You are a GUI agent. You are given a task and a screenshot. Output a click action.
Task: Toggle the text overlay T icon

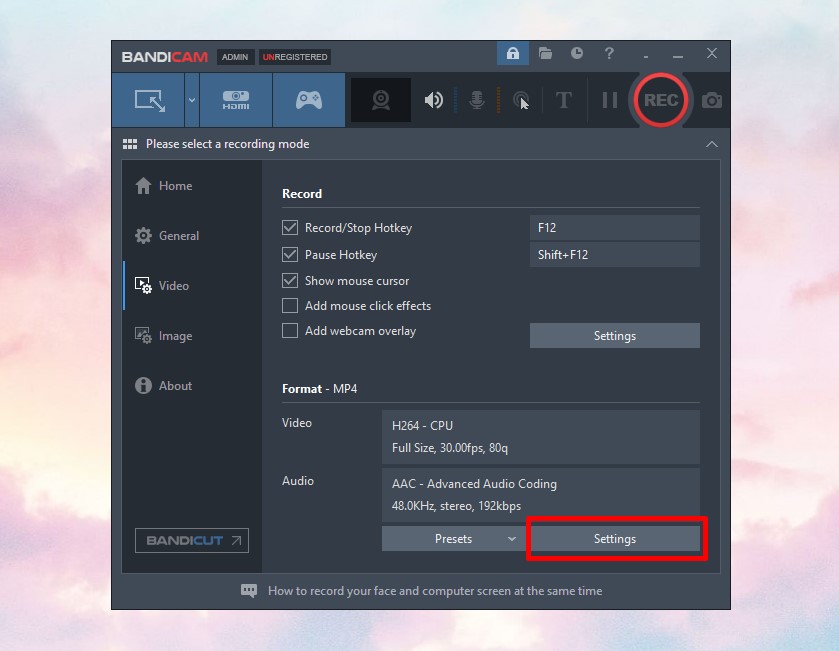563,100
